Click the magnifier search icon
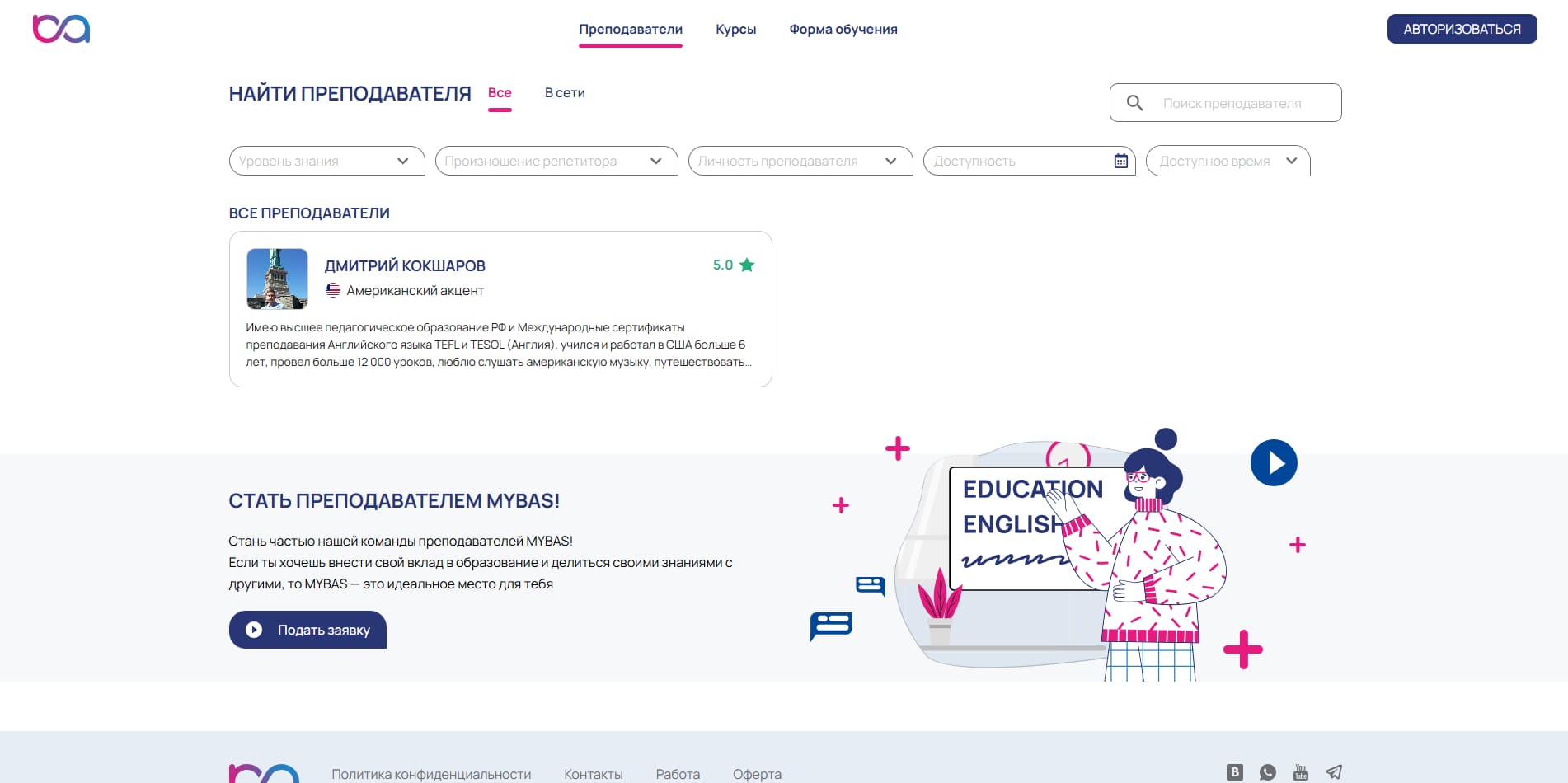The image size is (1568, 783). [1134, 103]
